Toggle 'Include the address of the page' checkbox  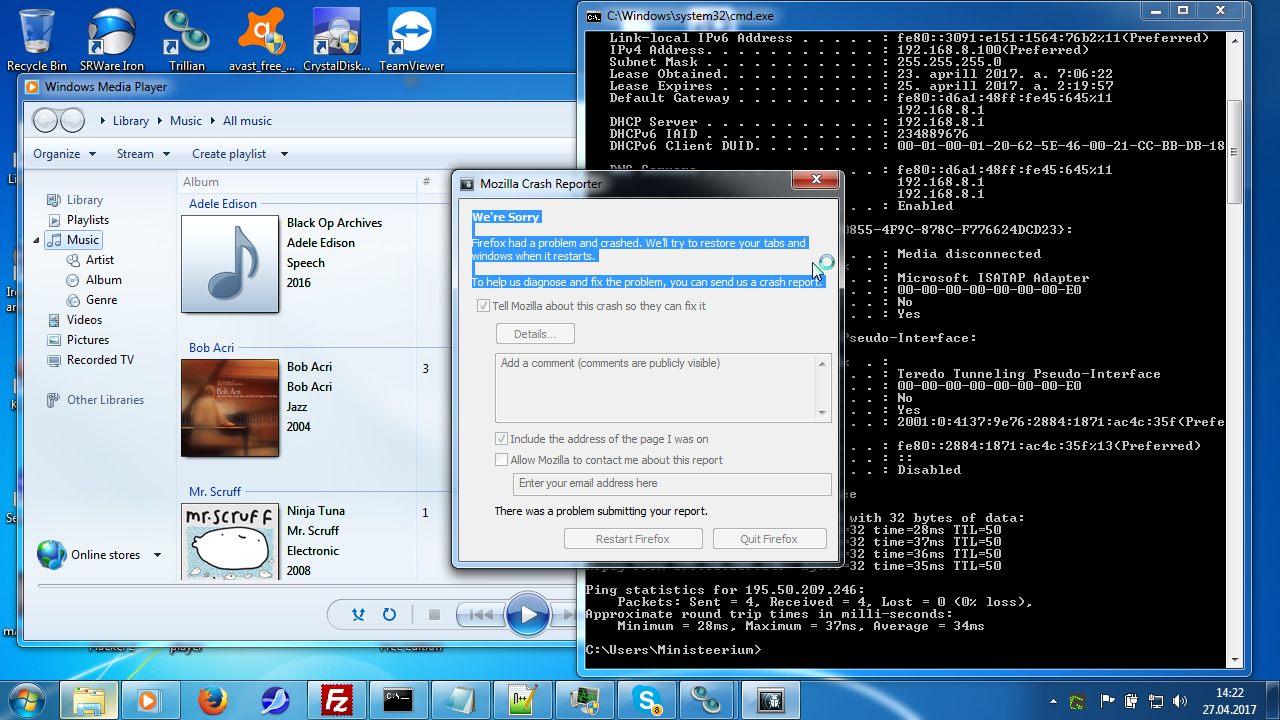(502, 439)
